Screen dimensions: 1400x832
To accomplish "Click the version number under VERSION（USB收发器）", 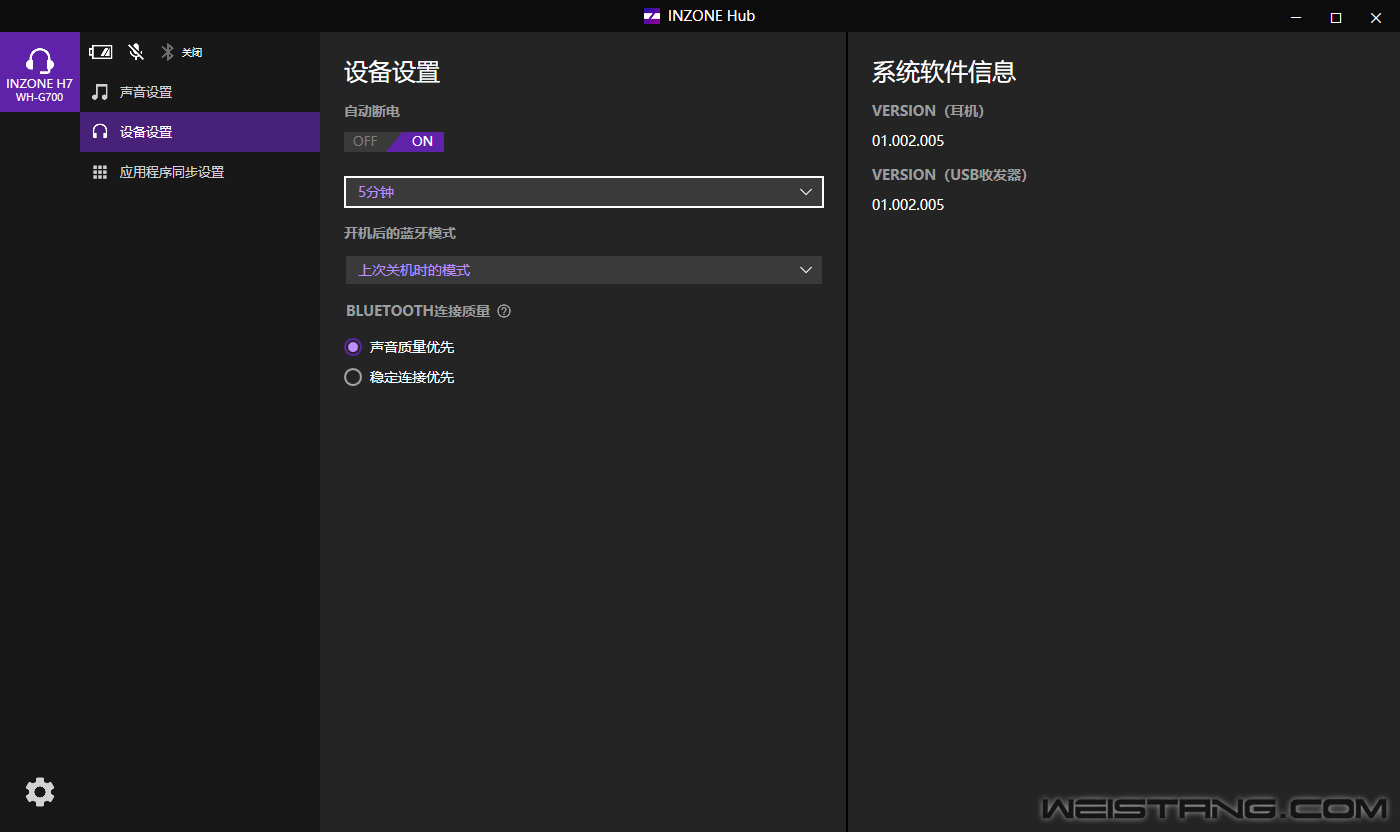I will coord(908,205).
